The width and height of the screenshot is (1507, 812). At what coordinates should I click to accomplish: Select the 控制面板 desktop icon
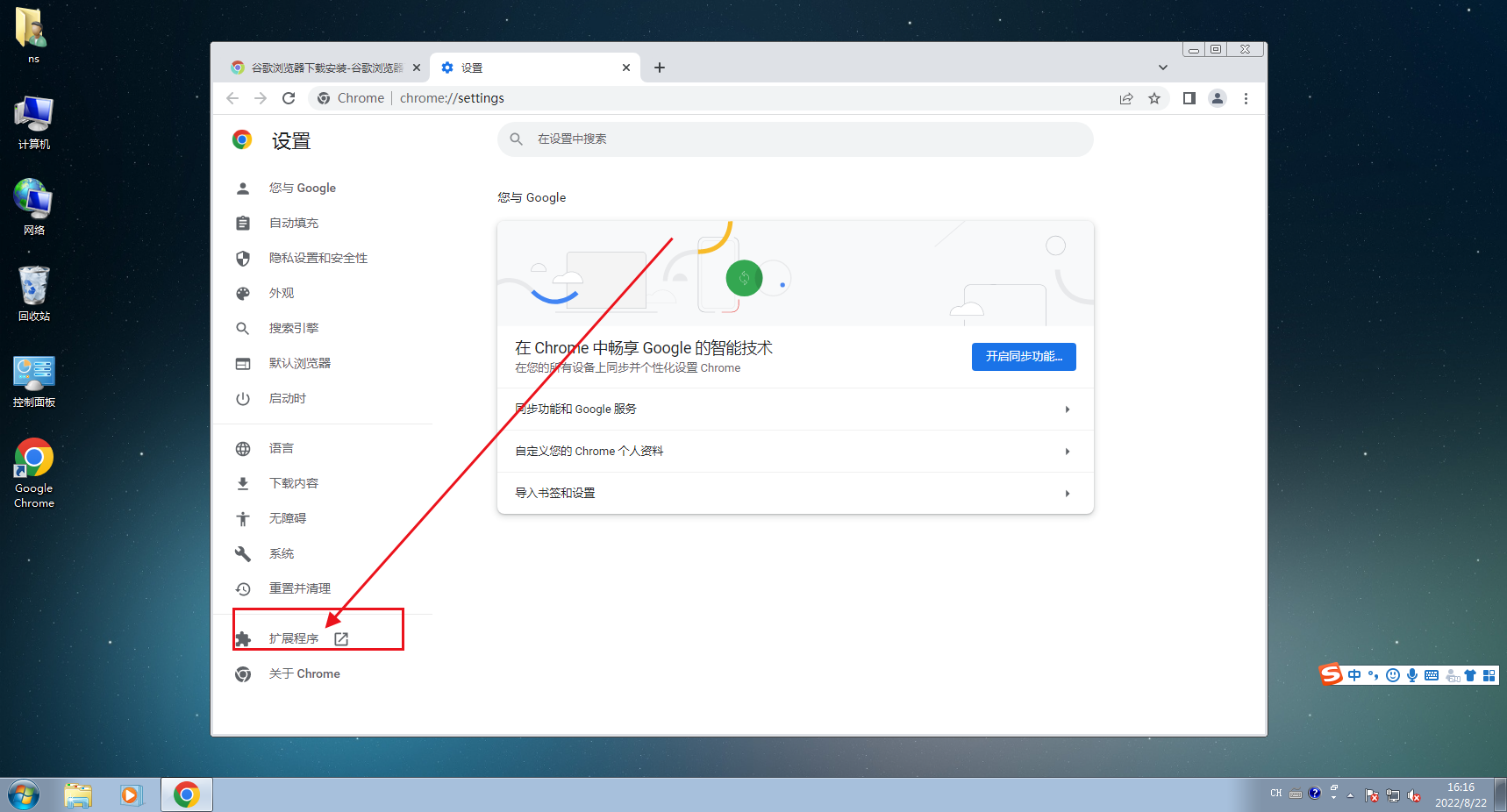33,381
